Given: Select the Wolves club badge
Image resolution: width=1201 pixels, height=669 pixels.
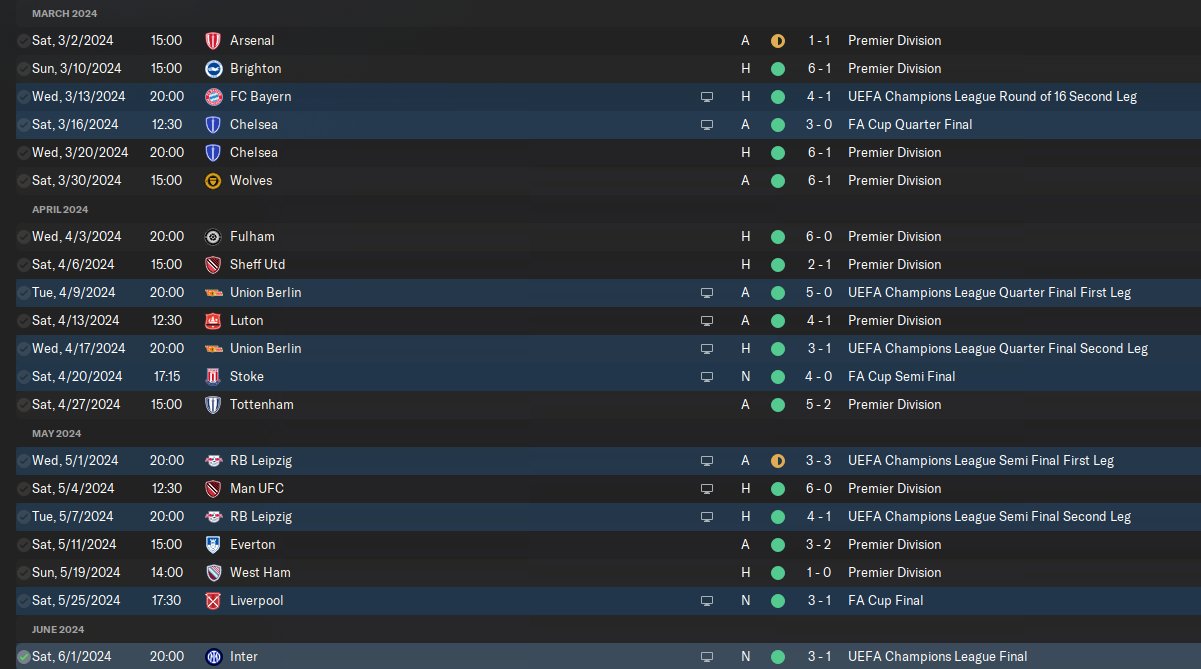Looking at the screenshot, I should tap(212, 181).
